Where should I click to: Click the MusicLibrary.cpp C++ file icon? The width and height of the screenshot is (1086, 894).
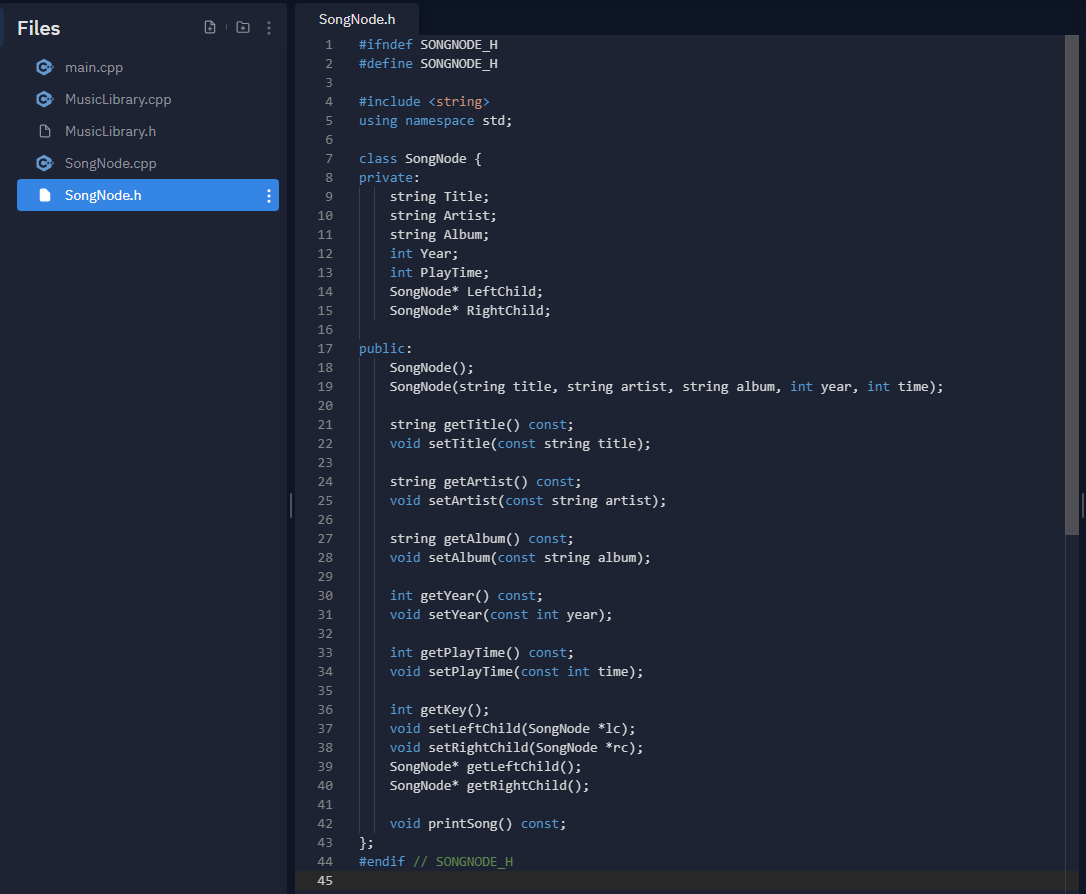(x=44, y=99)
